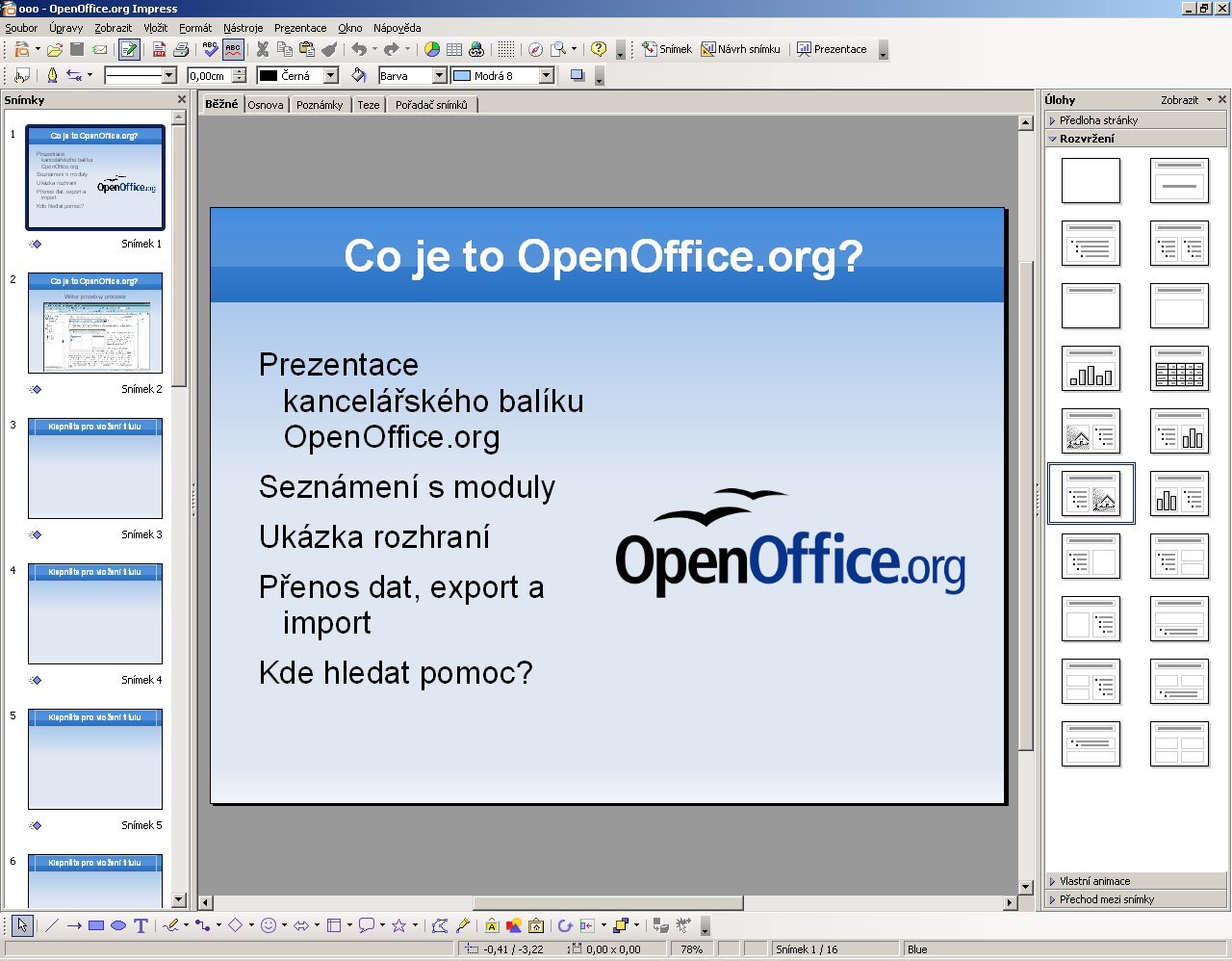
Task: Select the Text tool
Action: click(141, 925)
